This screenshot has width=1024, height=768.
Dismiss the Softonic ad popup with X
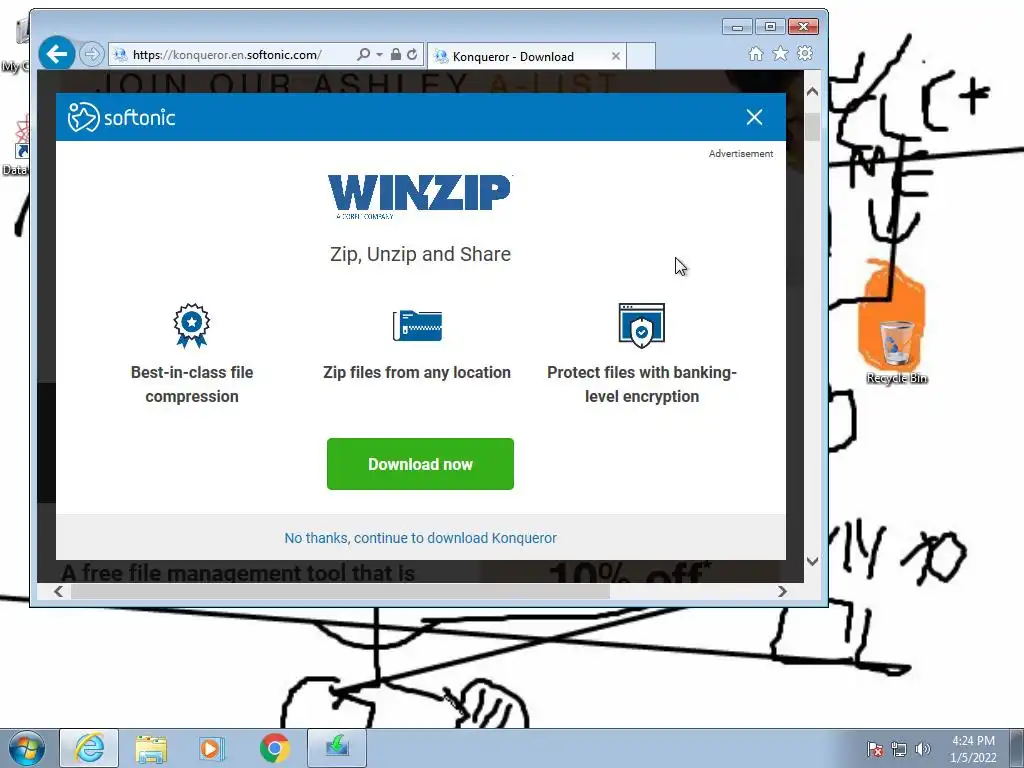click(754, 117)
